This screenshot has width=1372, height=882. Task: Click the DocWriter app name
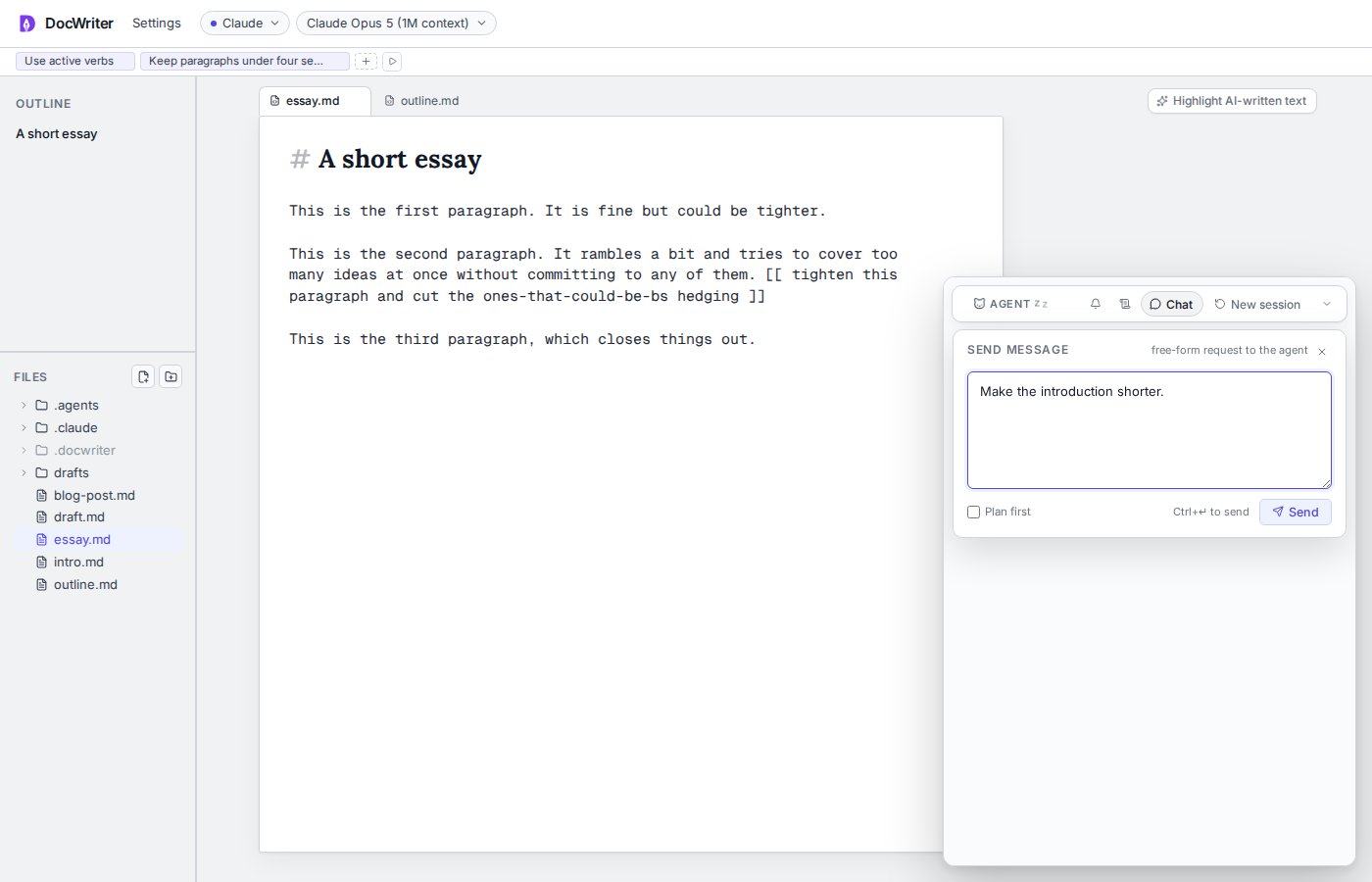[x=79, y=23]
